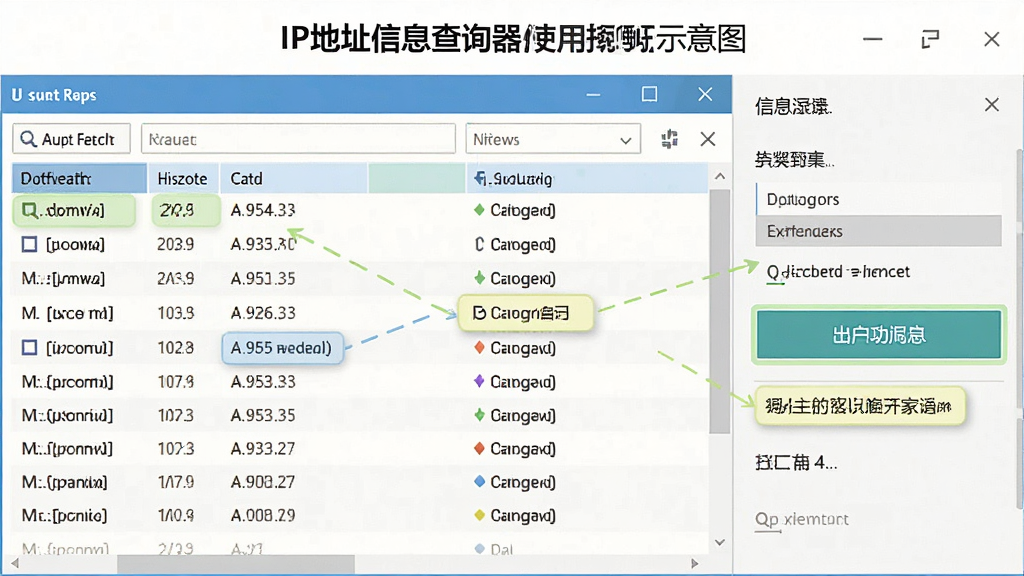The image size is (1024, 576).
Task: Click the table's scroll up arrow
Action: point(720,176)
